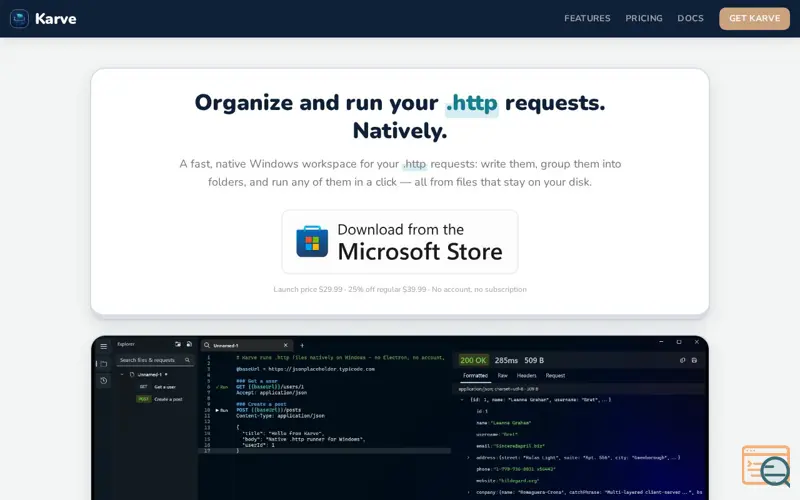Click the Content-Type: application/json line
The width and height of the screenshot is (800, 500).
point(280,416)
